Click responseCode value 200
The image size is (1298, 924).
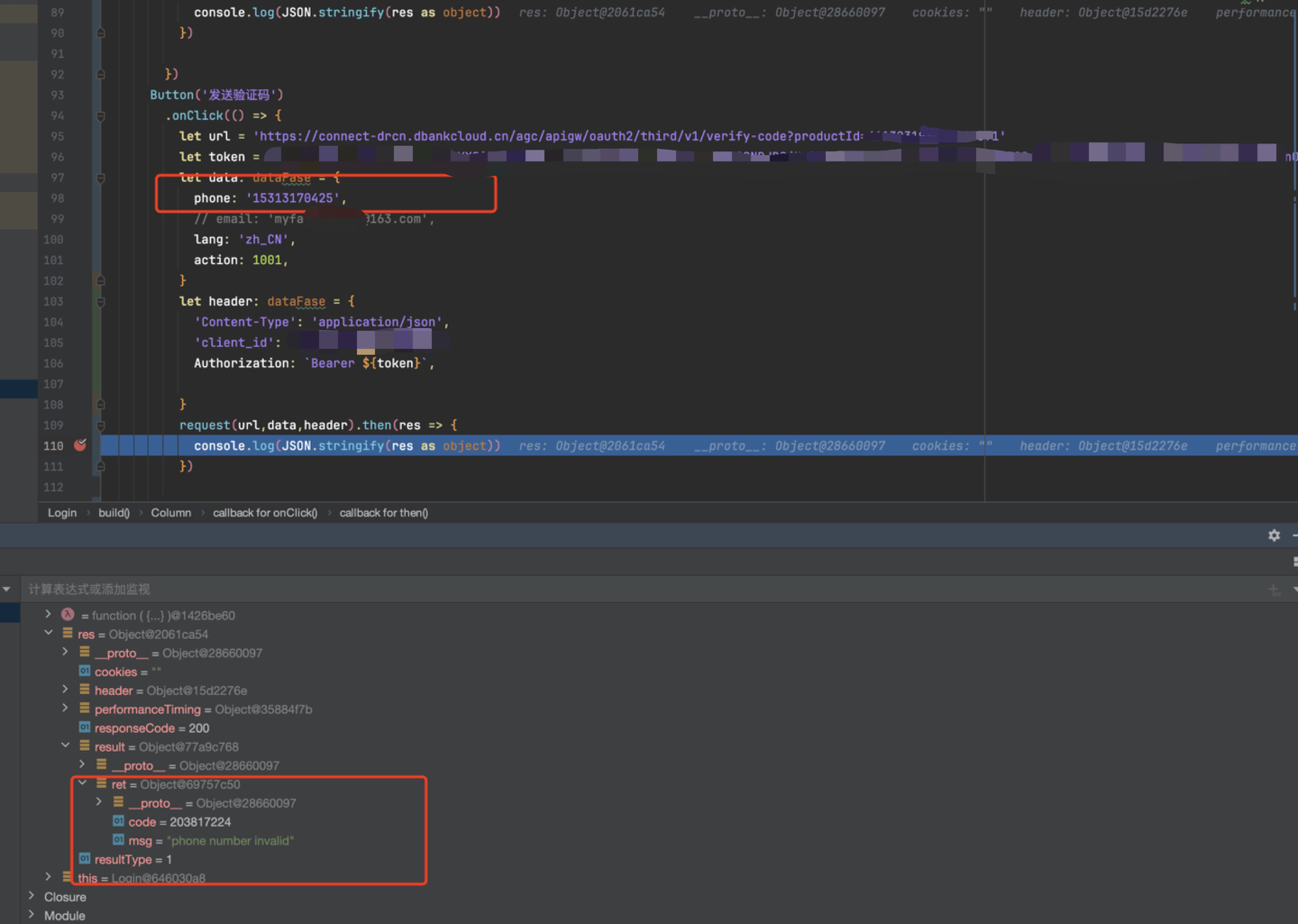[x=198, y=727]
